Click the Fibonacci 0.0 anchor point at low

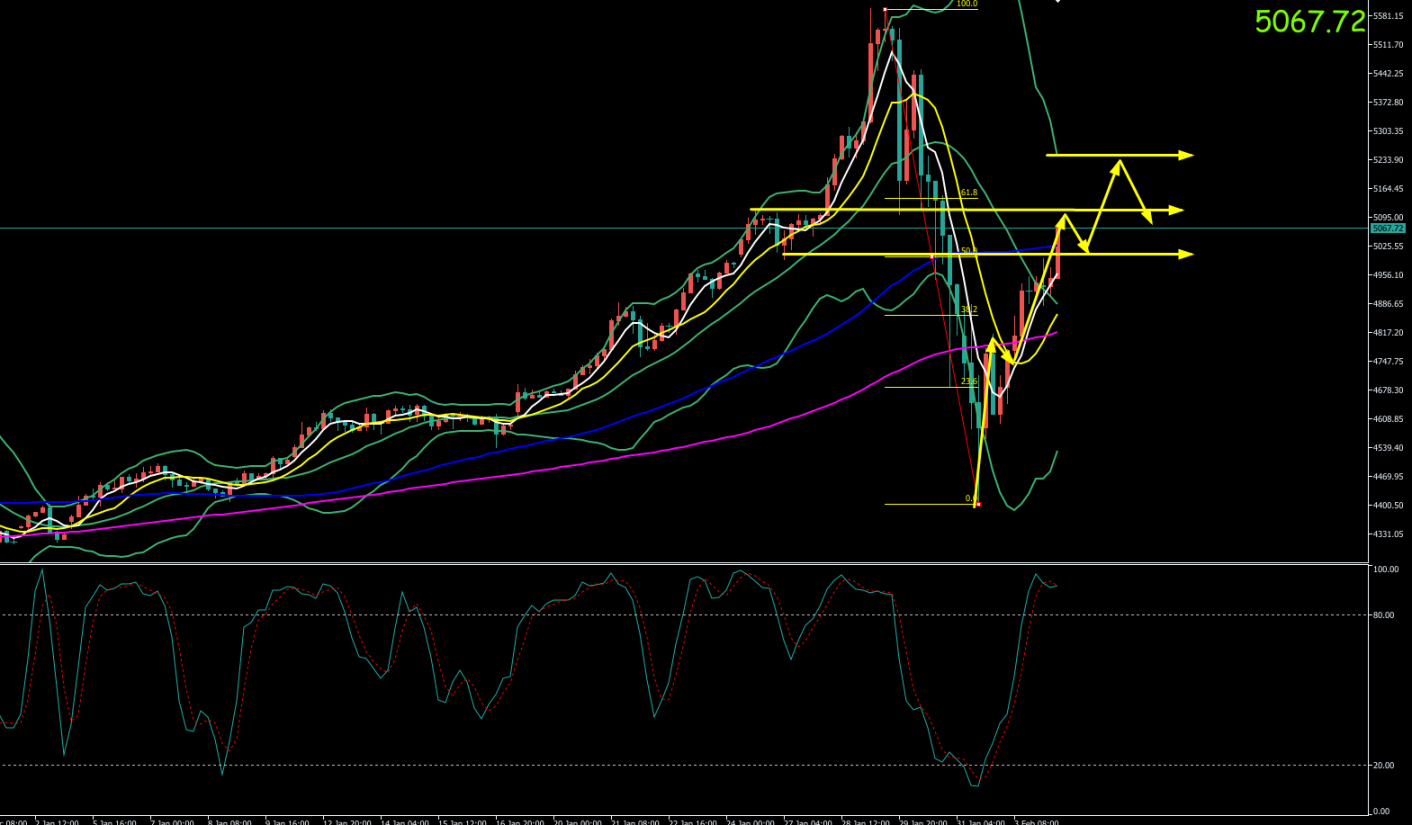pos(977,504)
